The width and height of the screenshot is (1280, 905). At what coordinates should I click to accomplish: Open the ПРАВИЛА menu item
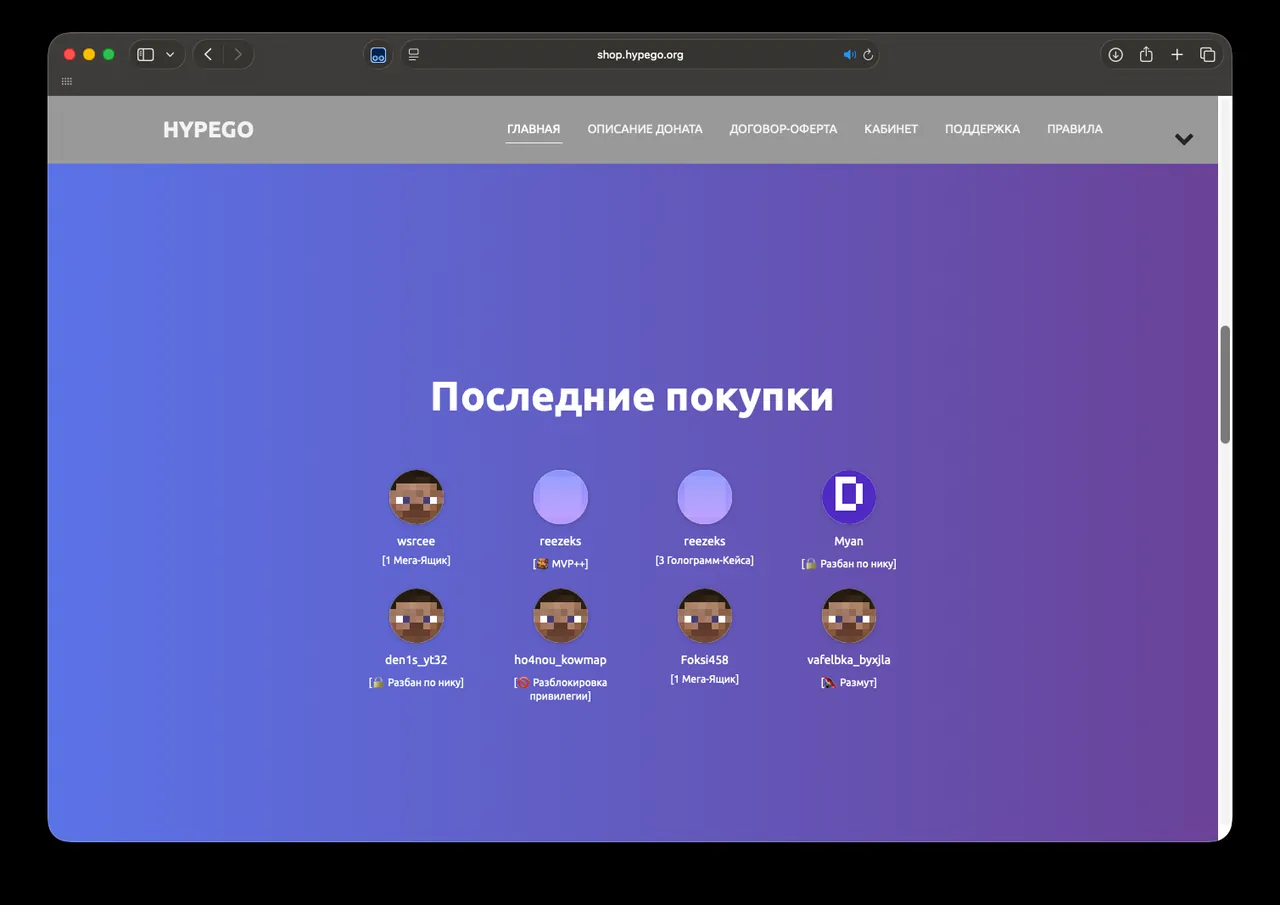(1075, 129)
